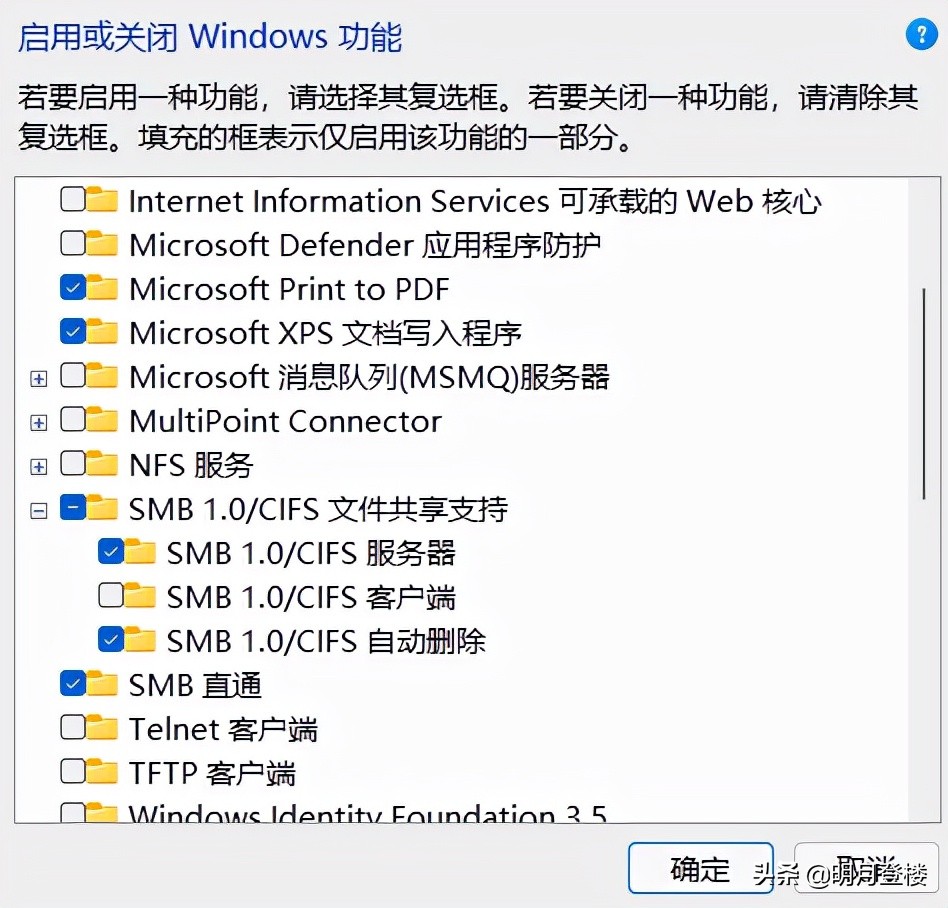The image size is (948, 908).
Task: Click the folder icon beside MultiPoint Connector
Action: click(x=100, y=420)
